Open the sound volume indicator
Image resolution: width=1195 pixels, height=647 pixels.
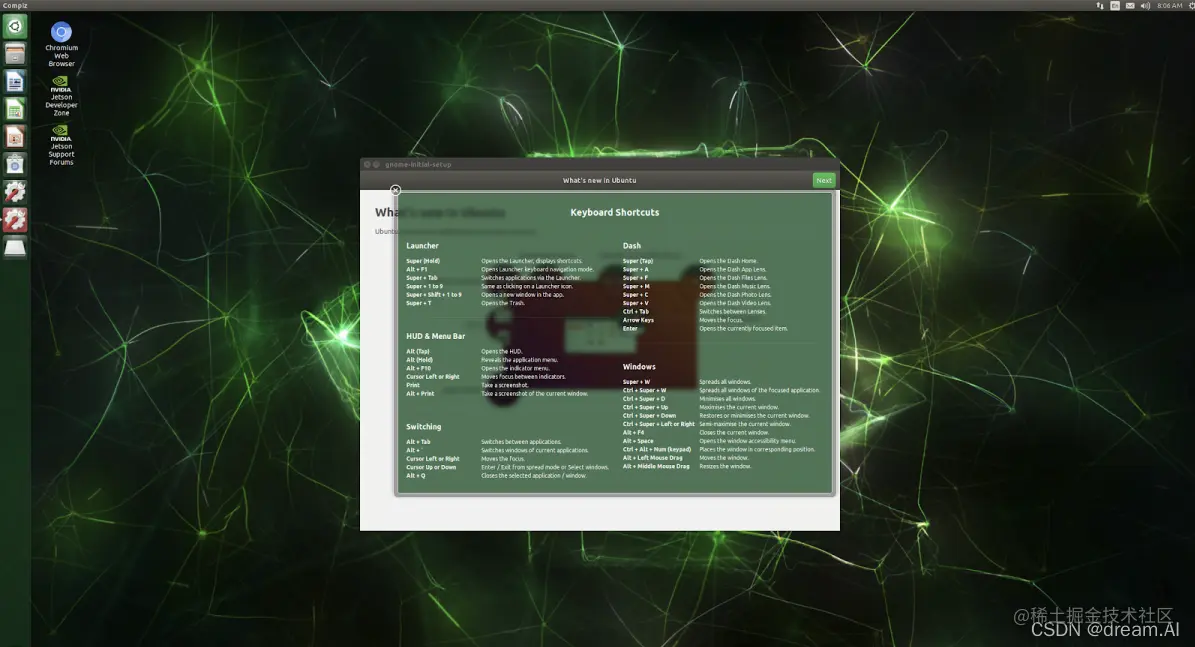pyautogui.click(x=1145, y=5)
